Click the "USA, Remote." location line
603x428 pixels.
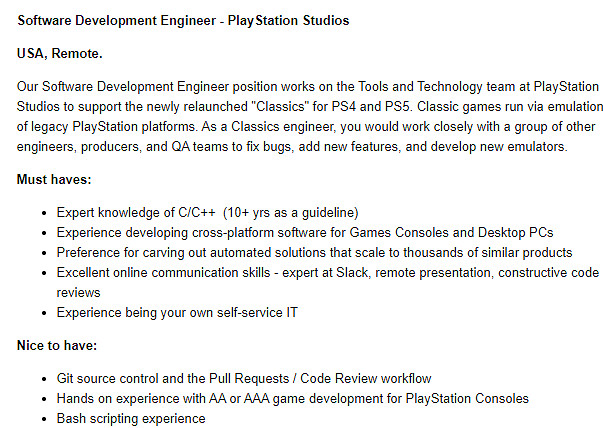coord(60,52)
